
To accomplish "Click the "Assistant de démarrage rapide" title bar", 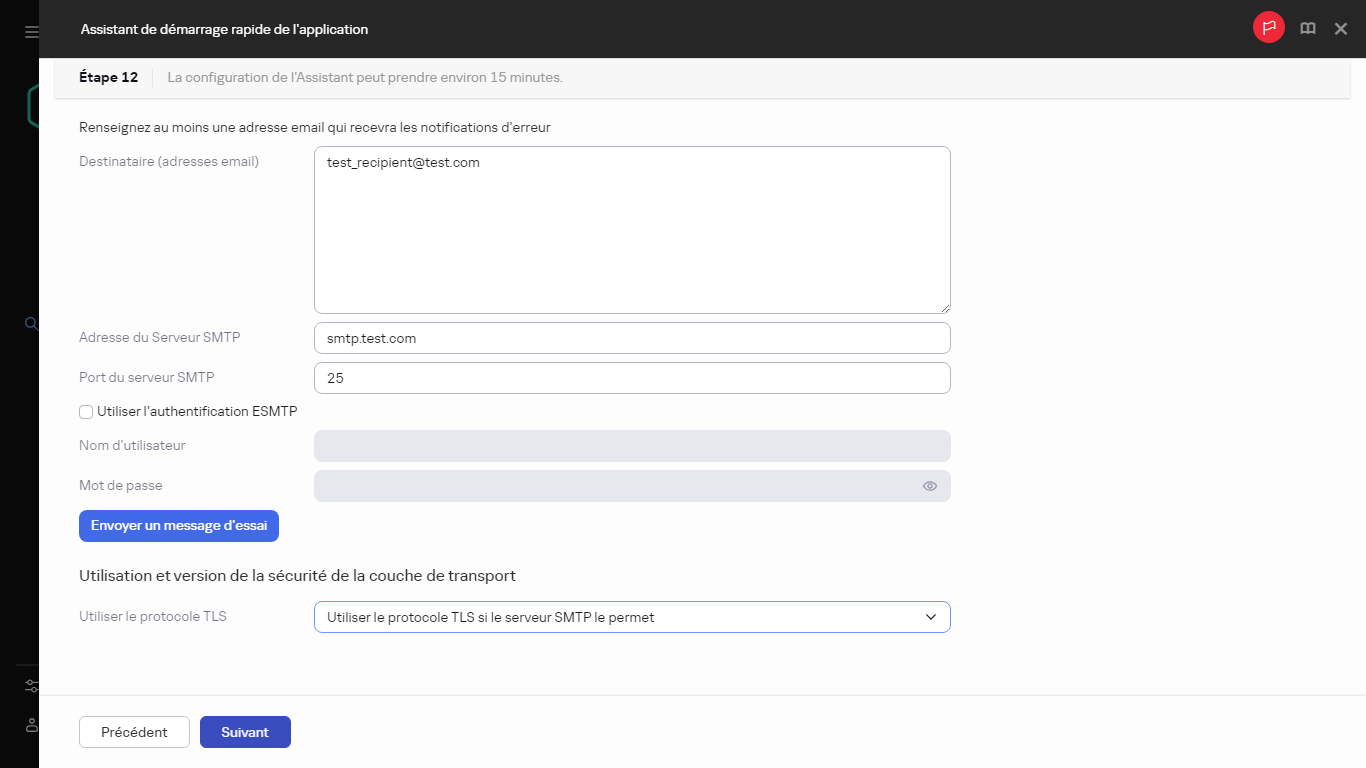I will (x=225, y=29).
